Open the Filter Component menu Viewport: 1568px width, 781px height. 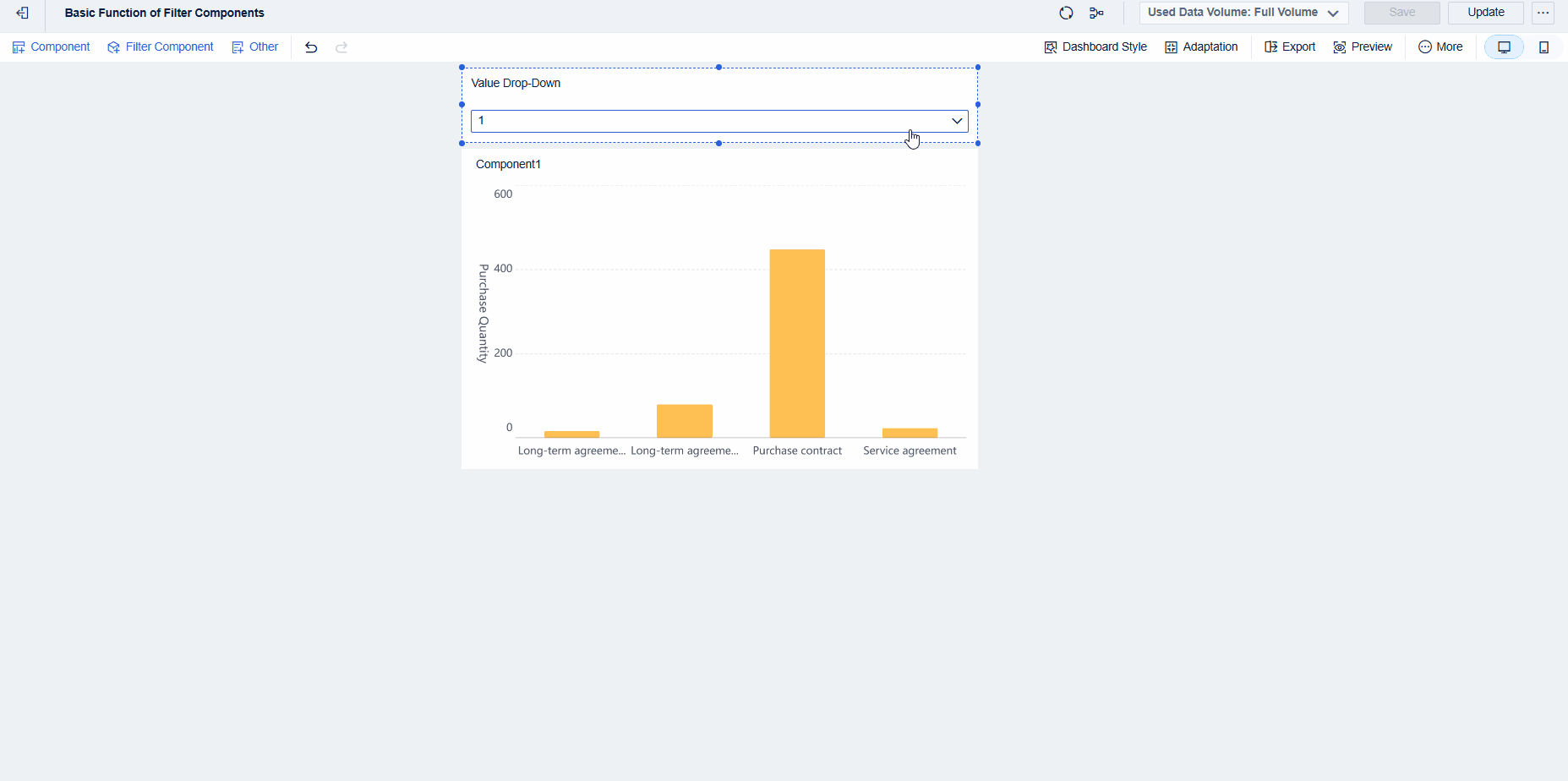161,47
